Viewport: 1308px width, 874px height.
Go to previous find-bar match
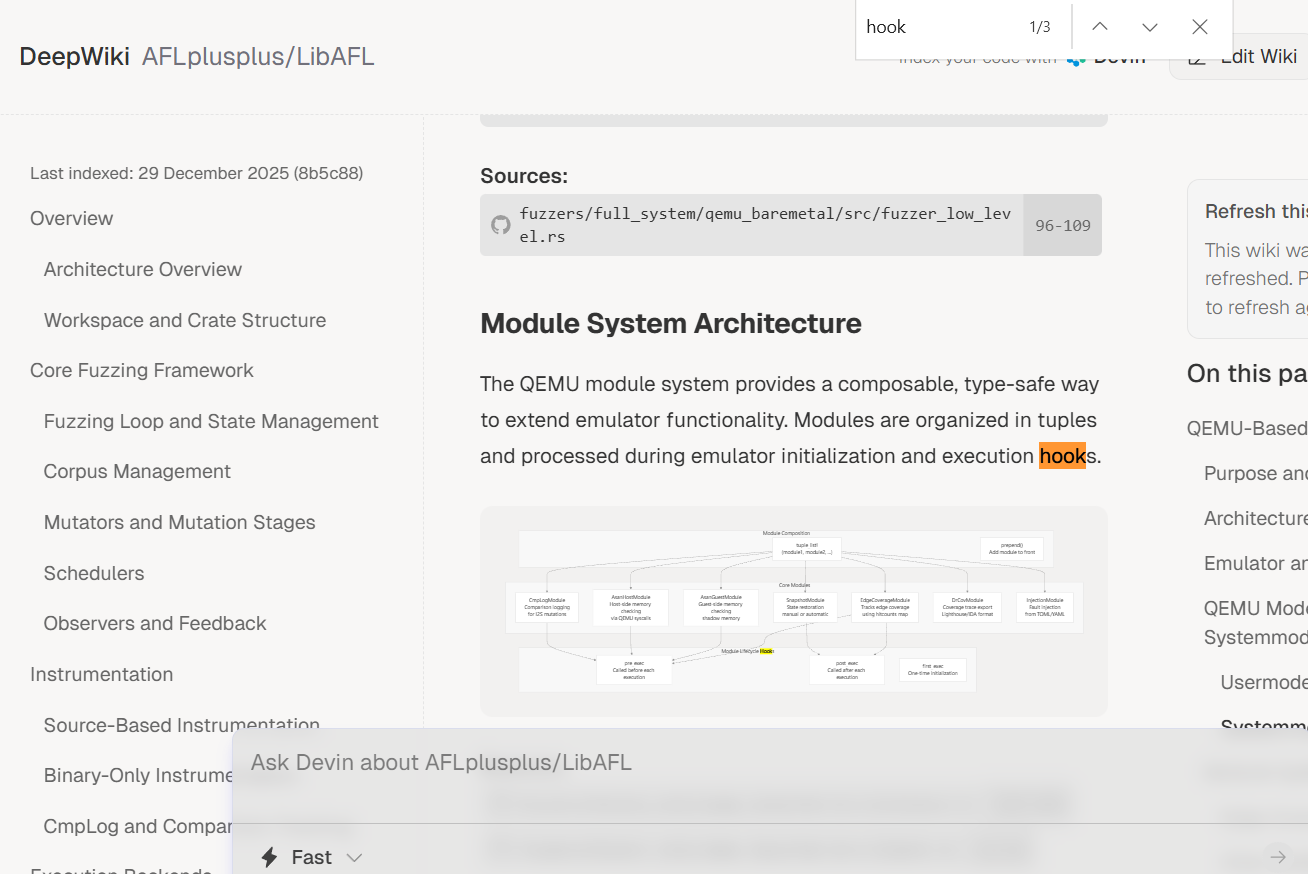click(x=1100, y=27)
